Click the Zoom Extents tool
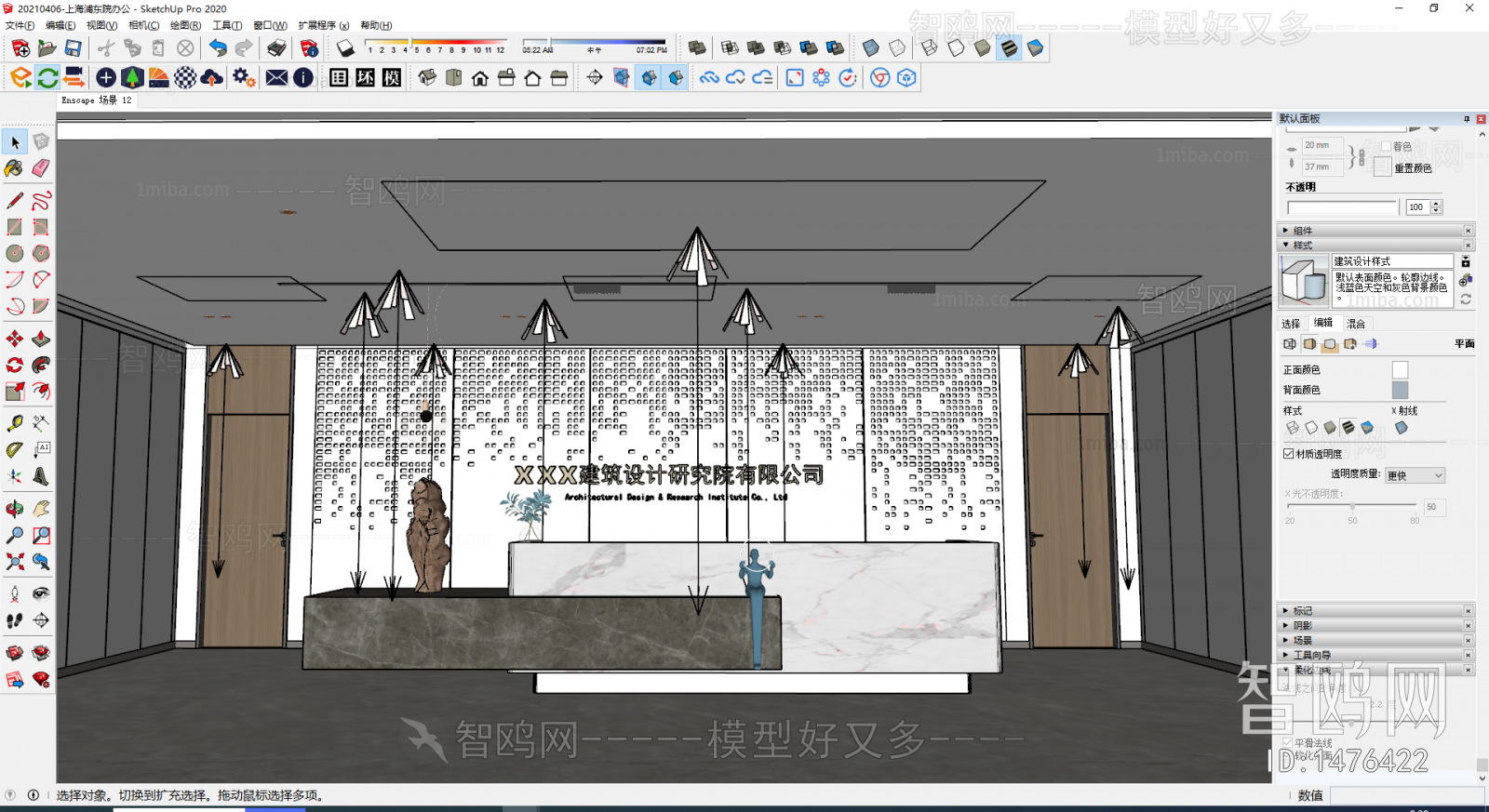This screenshot has height=812, width=1489. [15, 561]
